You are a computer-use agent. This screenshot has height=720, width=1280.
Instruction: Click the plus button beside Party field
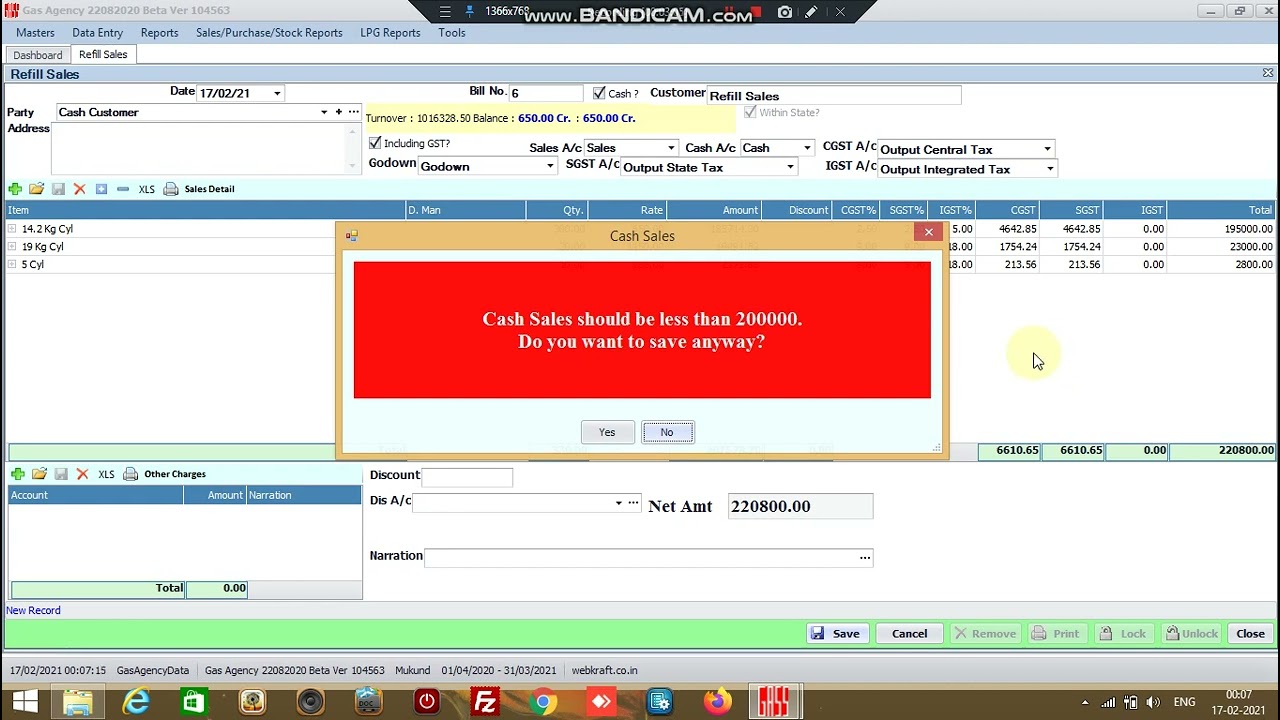338,112
